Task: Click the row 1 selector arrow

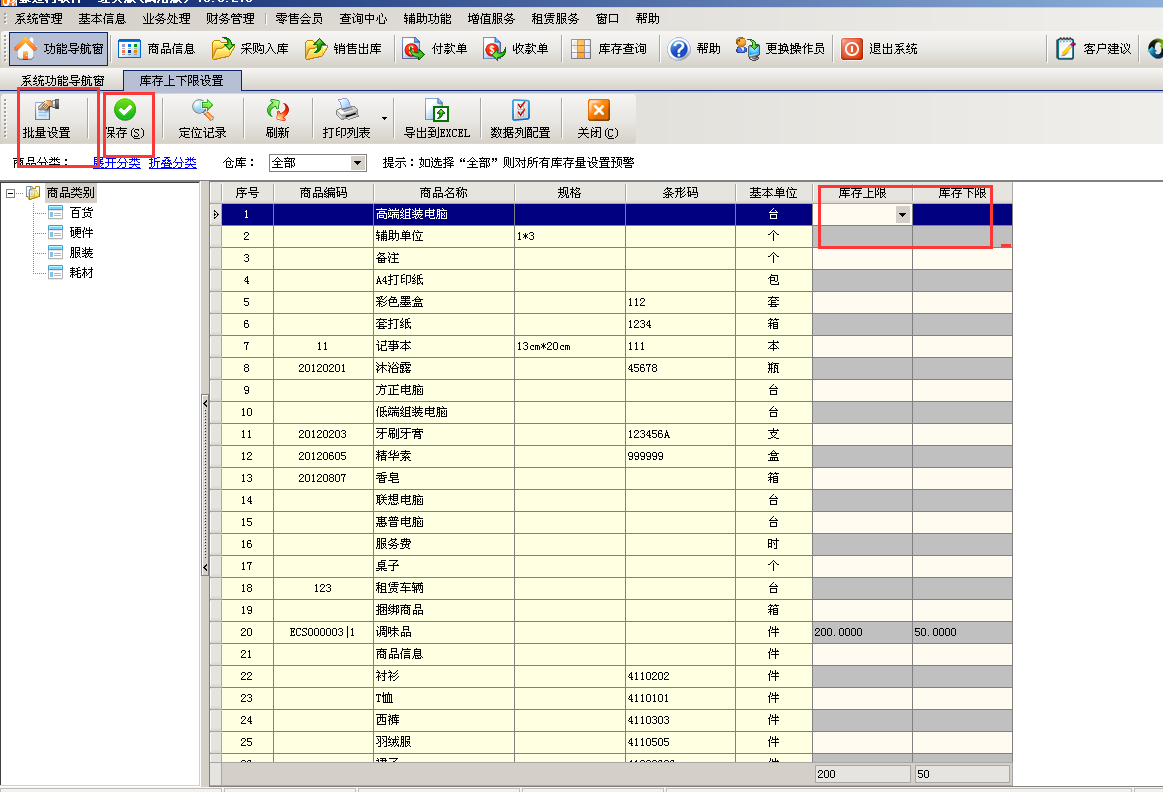Action: point(216,214)
